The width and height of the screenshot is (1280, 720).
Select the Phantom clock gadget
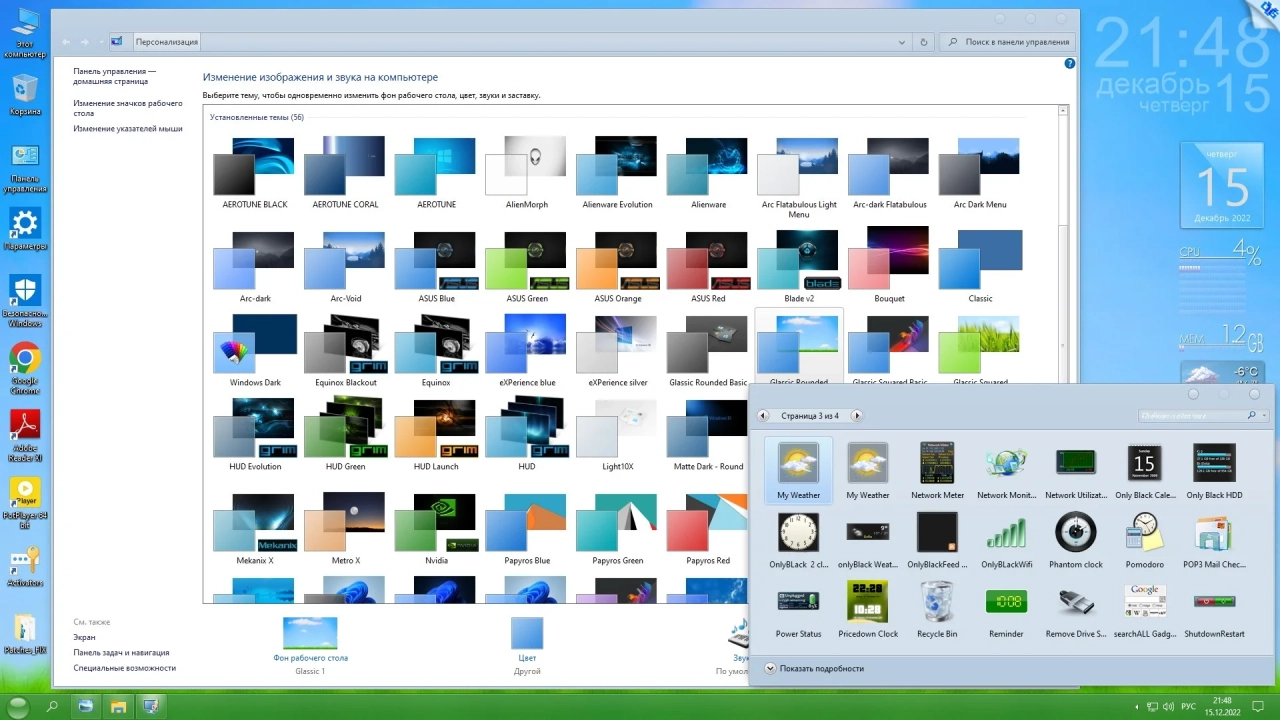1075,541
